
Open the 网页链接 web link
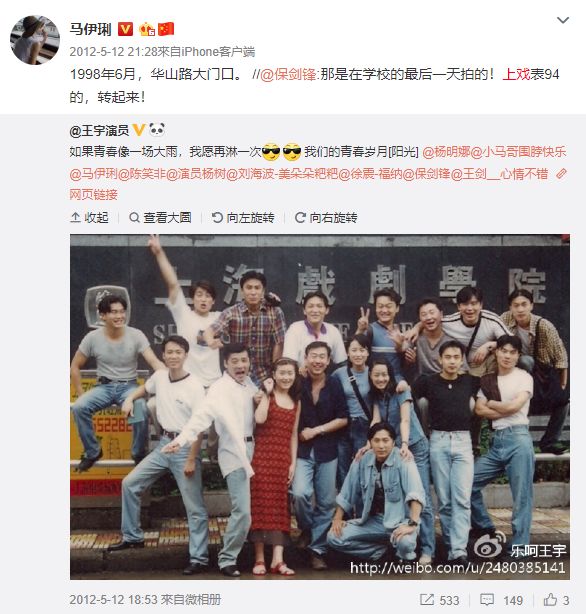click(x=94, y=194)
